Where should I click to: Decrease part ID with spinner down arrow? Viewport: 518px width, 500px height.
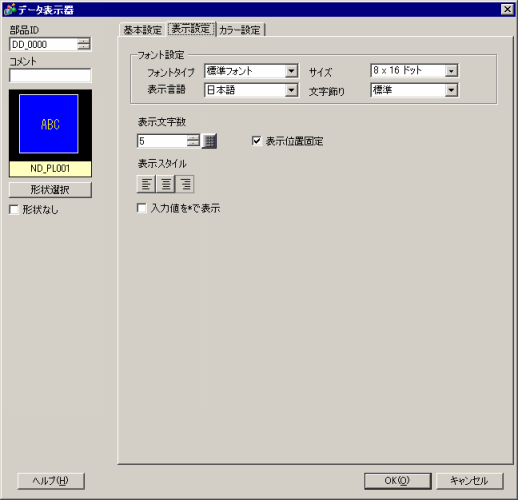pos(84,47)
